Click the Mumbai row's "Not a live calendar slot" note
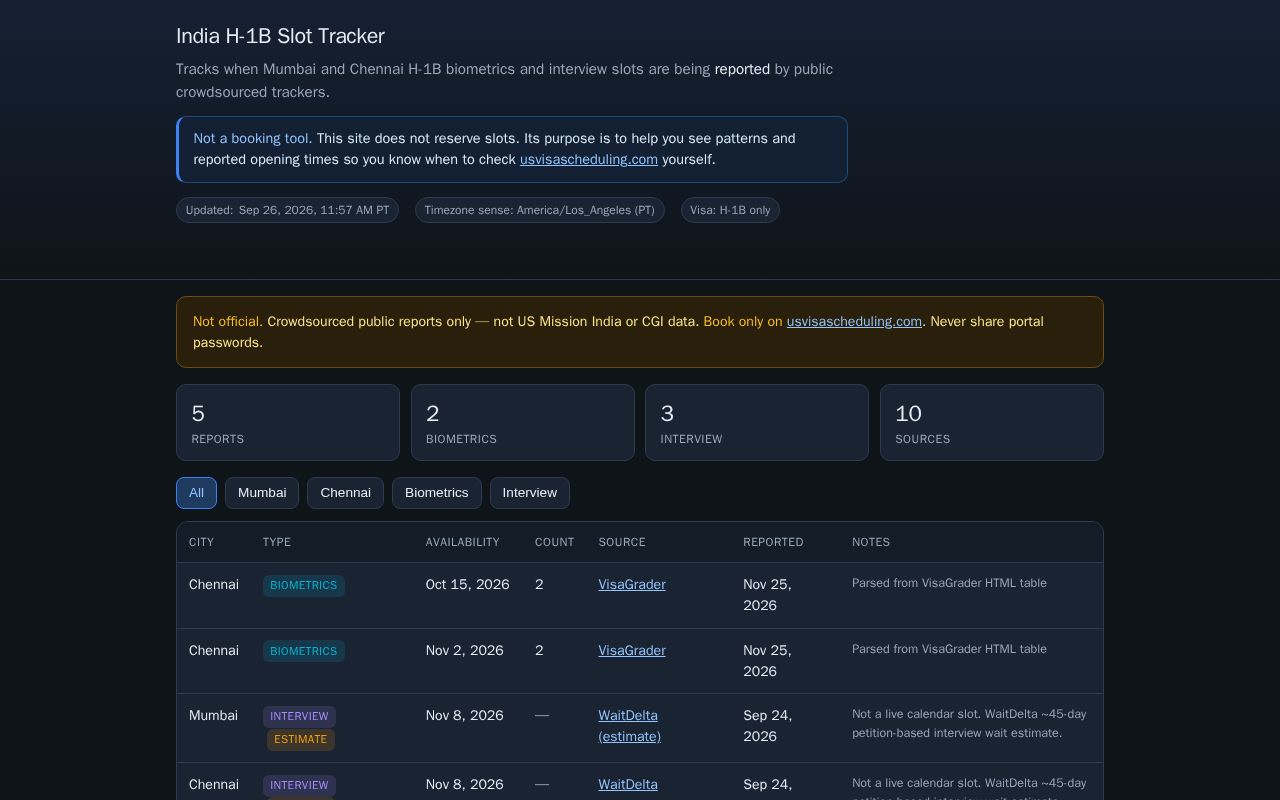Screen dimensions: 1280x800 pos(969,724)
